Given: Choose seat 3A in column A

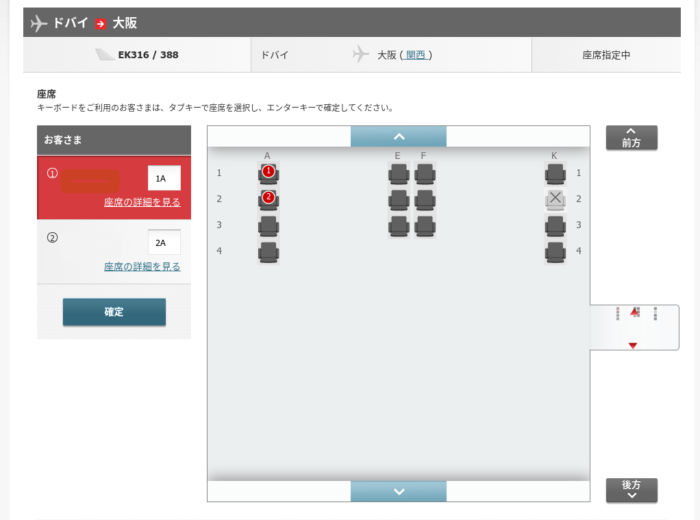Looking at the screenshot, I should click(268, 226).
